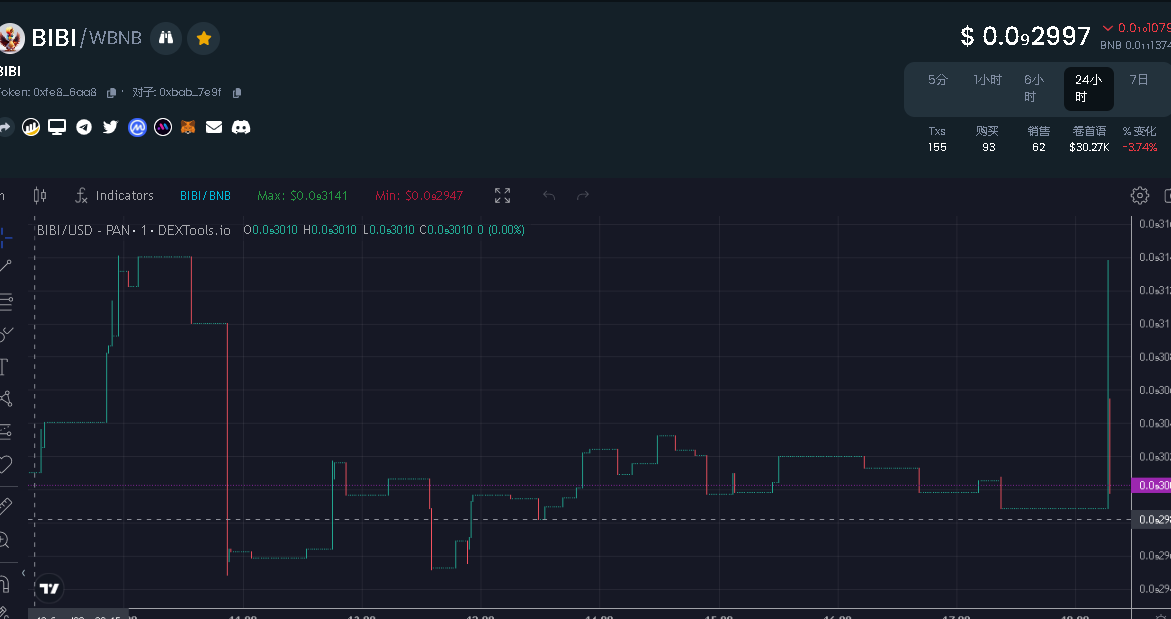Open the Telegram link icon

pos(84,127)
